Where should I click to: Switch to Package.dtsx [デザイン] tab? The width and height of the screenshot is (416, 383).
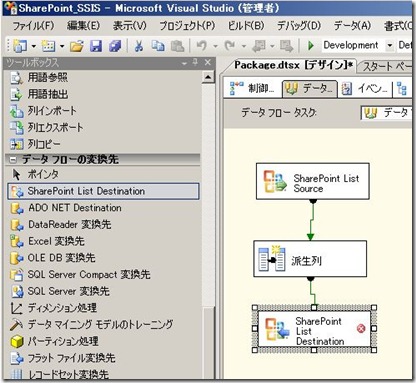click(293, 65)
